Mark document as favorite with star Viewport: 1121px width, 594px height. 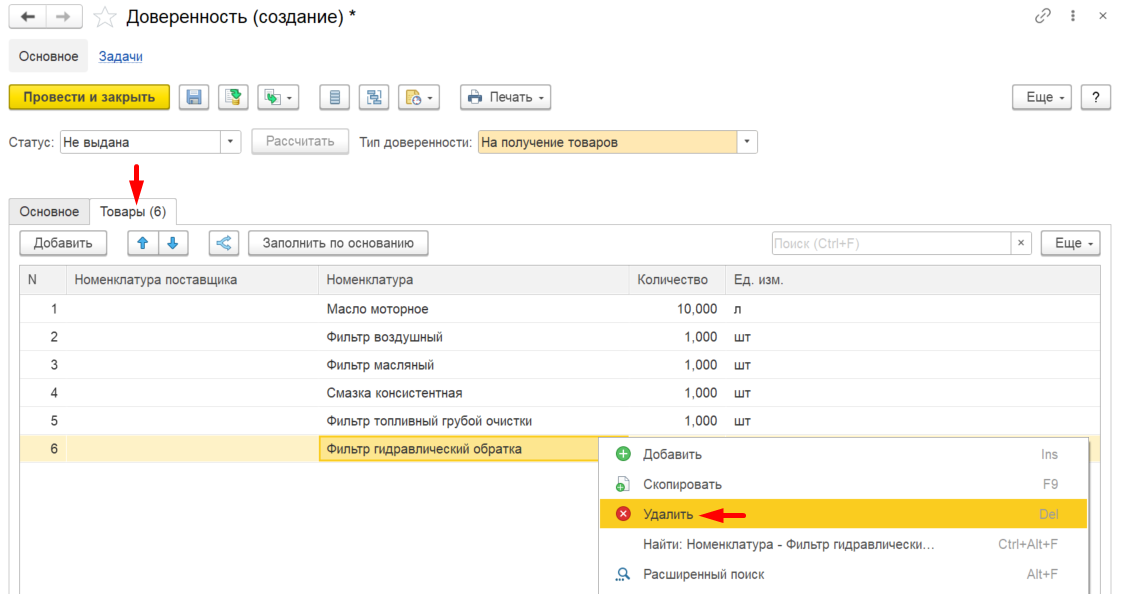point(104,16)
